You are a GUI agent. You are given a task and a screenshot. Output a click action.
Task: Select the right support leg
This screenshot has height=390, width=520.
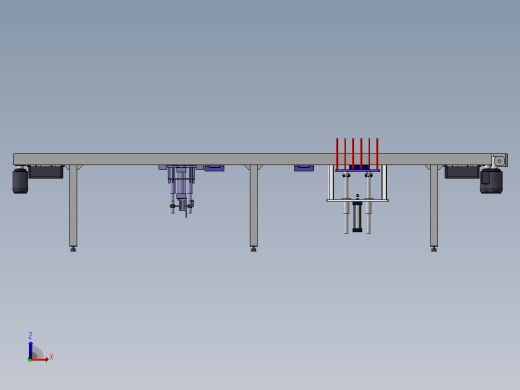(434, 206)
